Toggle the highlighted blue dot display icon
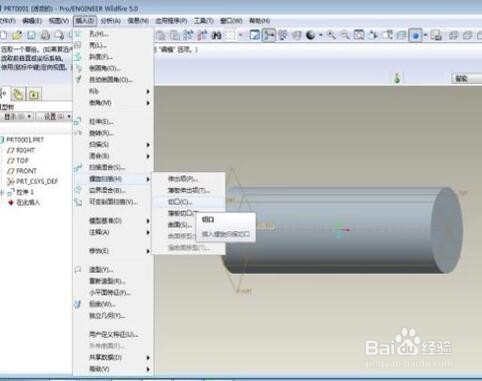 [x=415, y=35]
